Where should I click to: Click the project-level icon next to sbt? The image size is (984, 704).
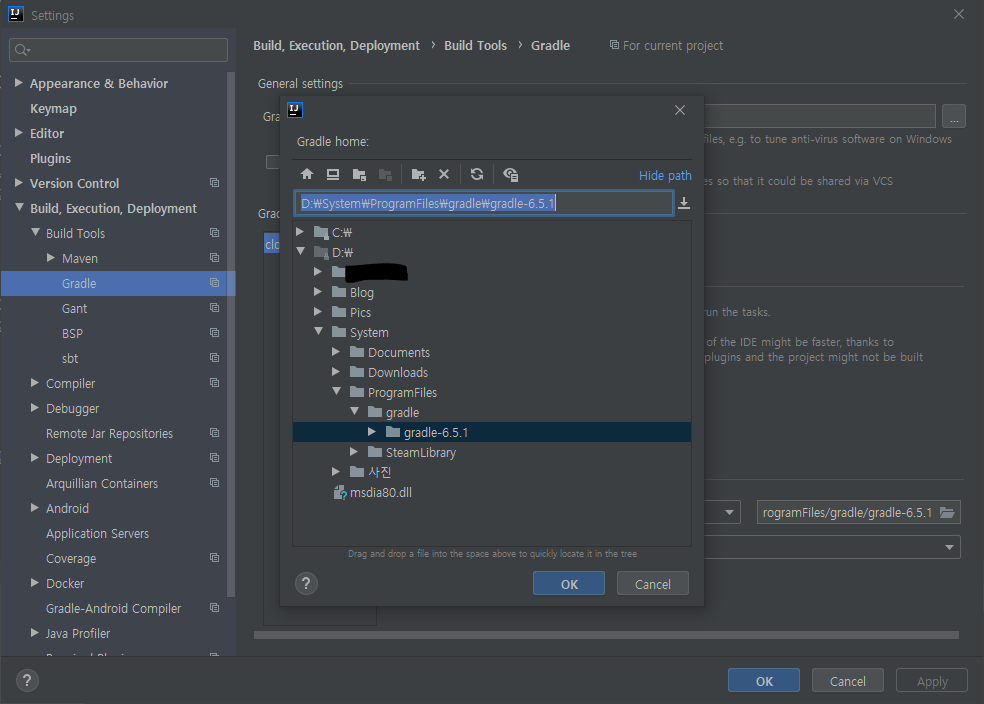(215, 358)
